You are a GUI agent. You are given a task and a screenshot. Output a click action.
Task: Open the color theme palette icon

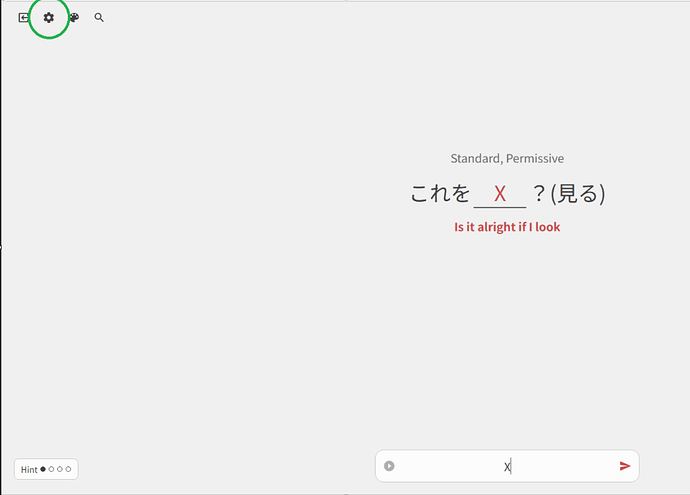click(74, 18)
